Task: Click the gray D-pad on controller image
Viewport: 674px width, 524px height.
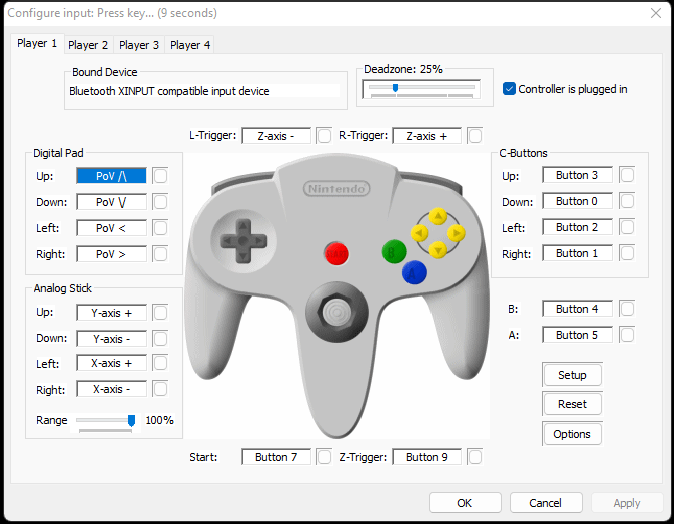Action: click(243, 241)
